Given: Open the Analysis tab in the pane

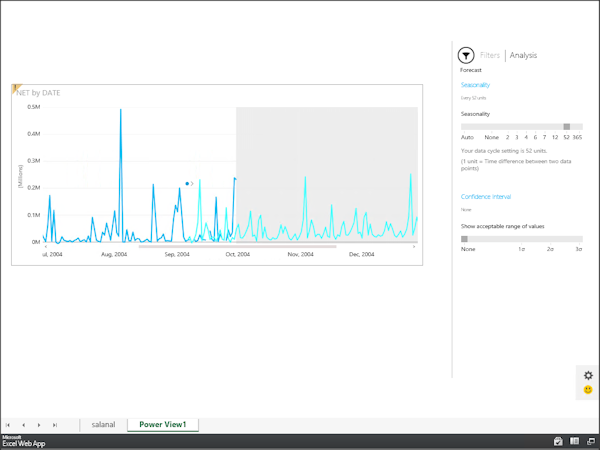Looking at the screenshot, I should [x=523, y=56].
